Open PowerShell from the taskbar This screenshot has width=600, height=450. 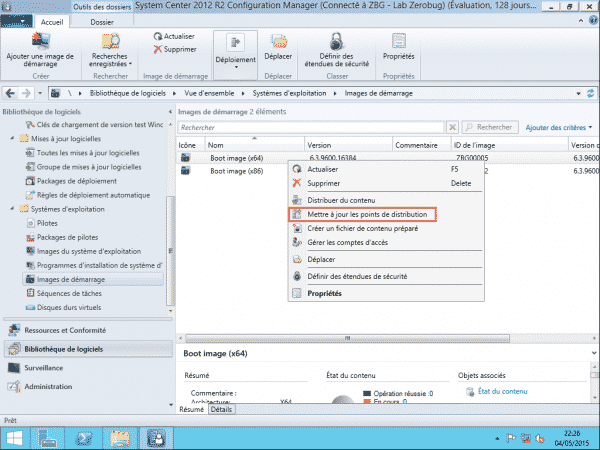click(x=84, y=439)
